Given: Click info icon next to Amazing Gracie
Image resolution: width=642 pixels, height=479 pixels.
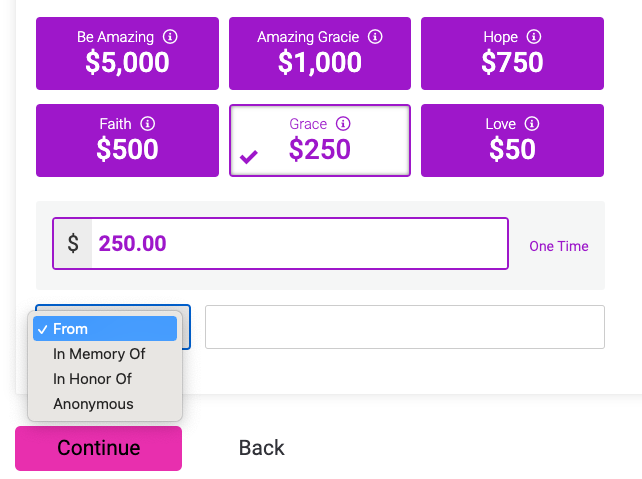Looking at the screenshot, I should [x=376, y=37].
